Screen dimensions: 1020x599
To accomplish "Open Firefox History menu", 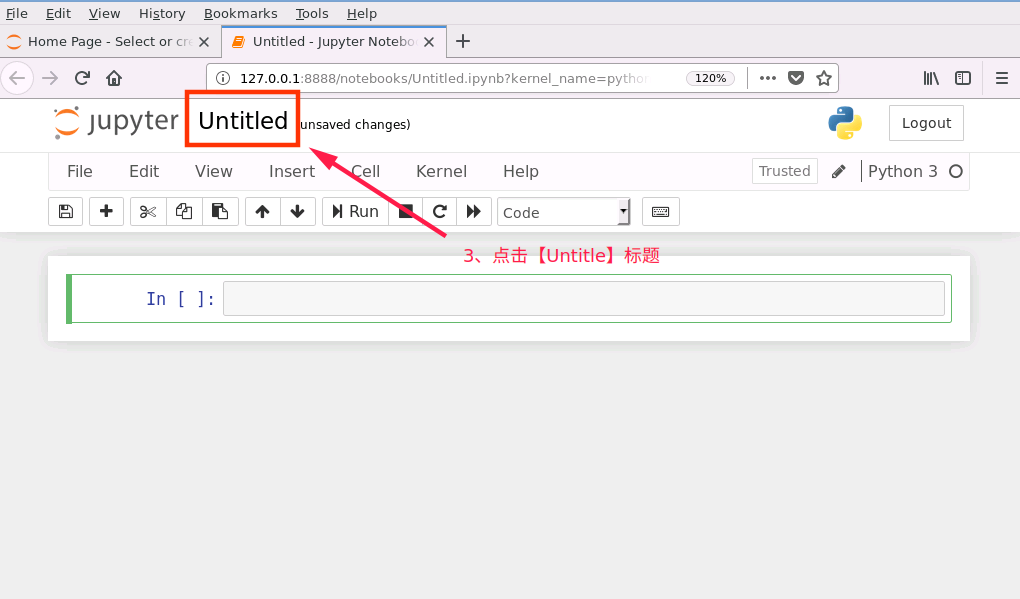I will tap(162, 14).
